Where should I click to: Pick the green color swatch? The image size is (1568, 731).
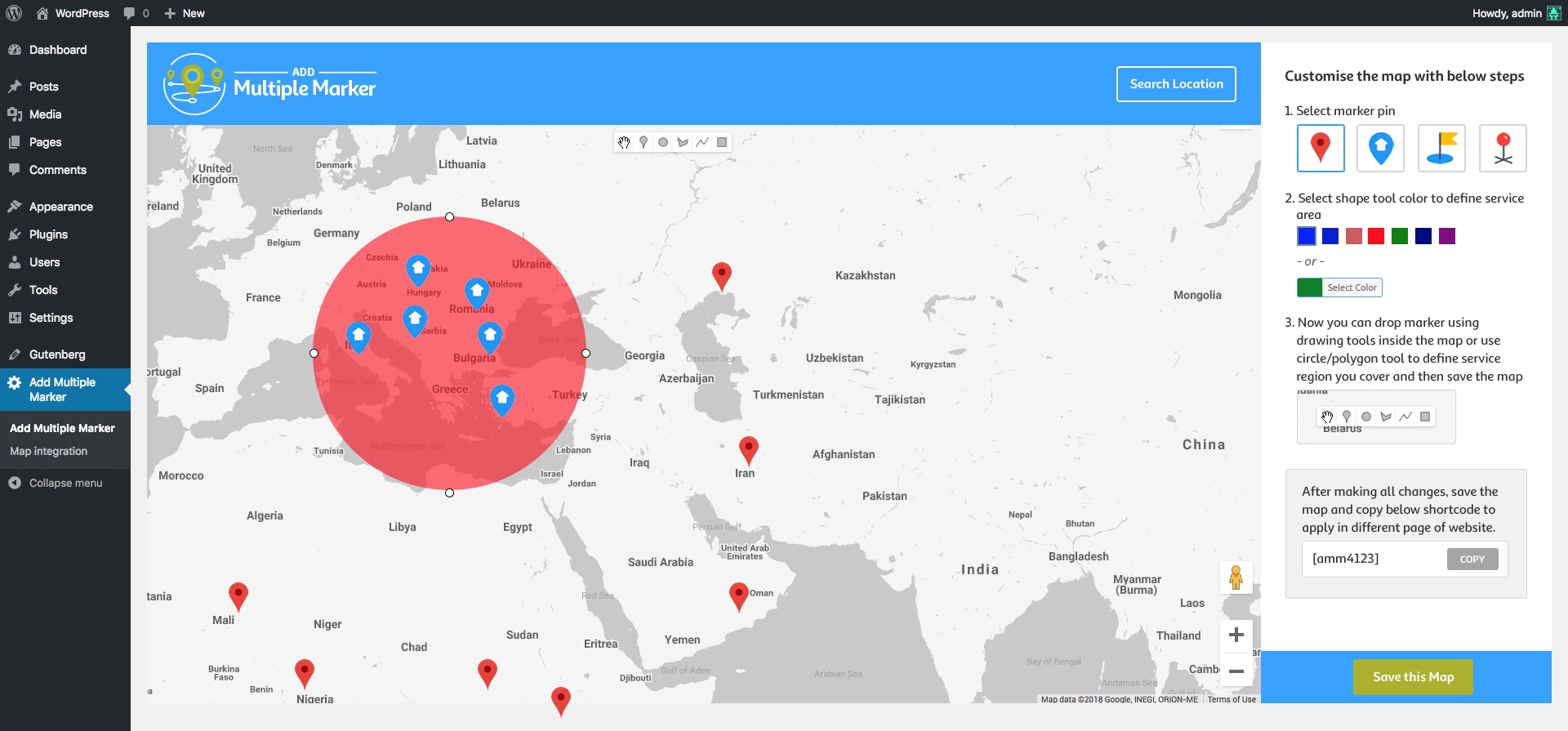(1400, 236)
